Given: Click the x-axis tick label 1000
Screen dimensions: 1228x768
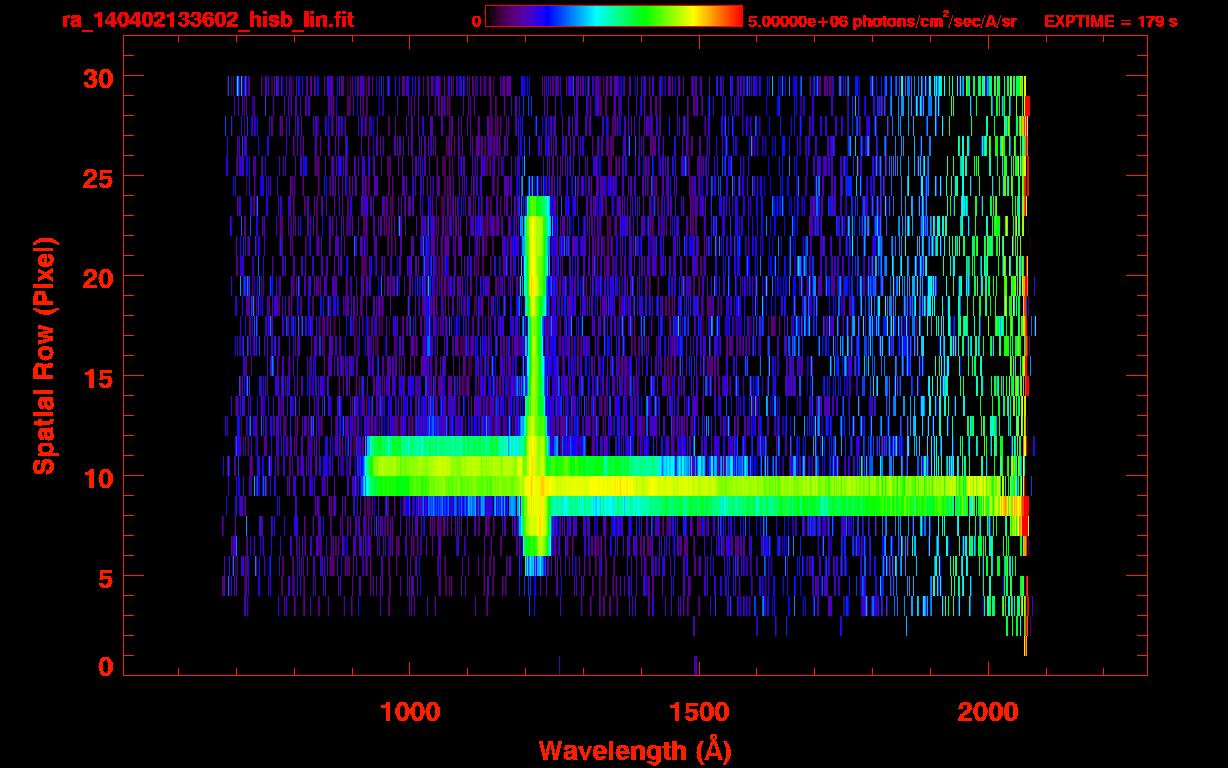Looking at the screenshot, I should [x=410, y=712].
